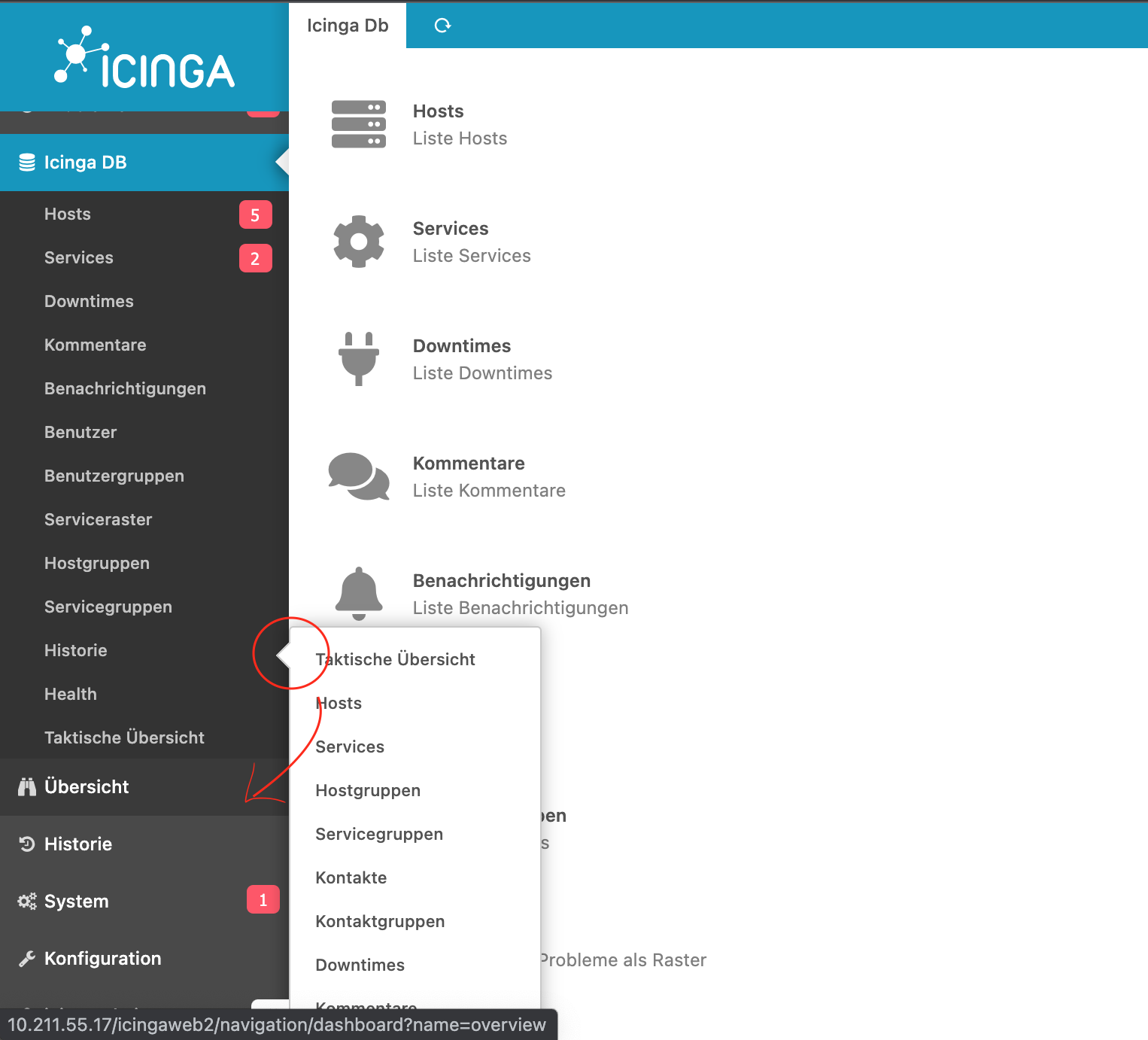Select Taktische Übersicht in the popup menu
Viewport: 1148px width, 1040px height.
point(395,659)
